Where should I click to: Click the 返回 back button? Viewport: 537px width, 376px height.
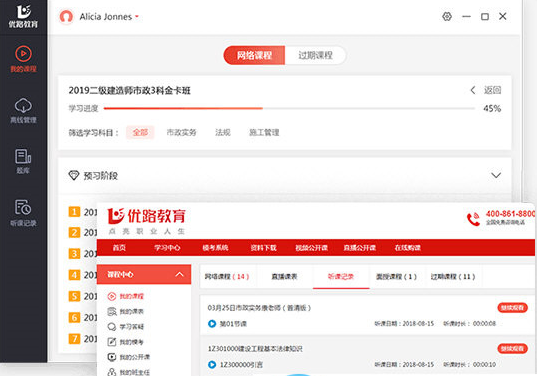tap(486, 90)
